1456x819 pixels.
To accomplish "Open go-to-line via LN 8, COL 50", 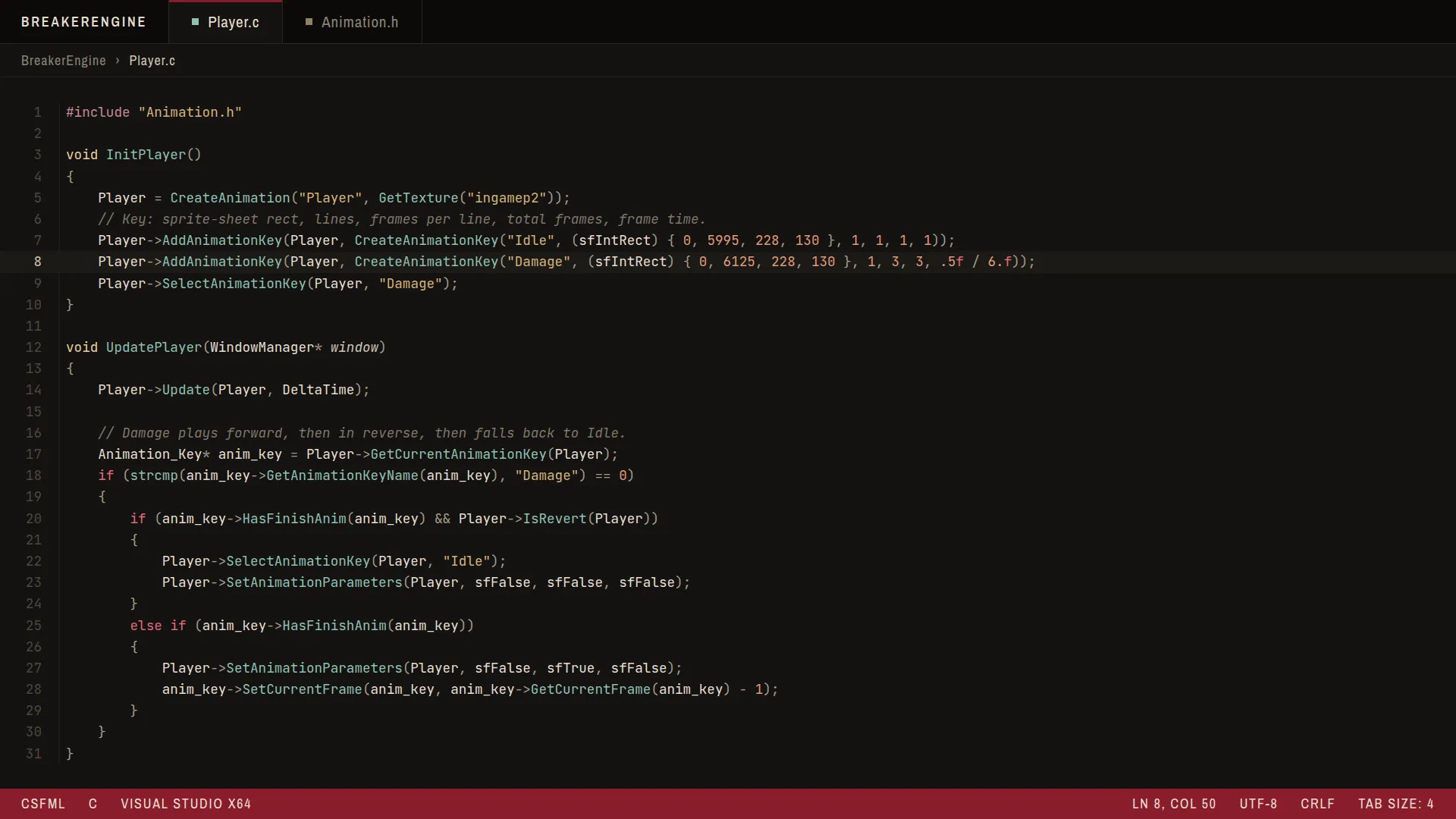I will tap(1174, 804).
